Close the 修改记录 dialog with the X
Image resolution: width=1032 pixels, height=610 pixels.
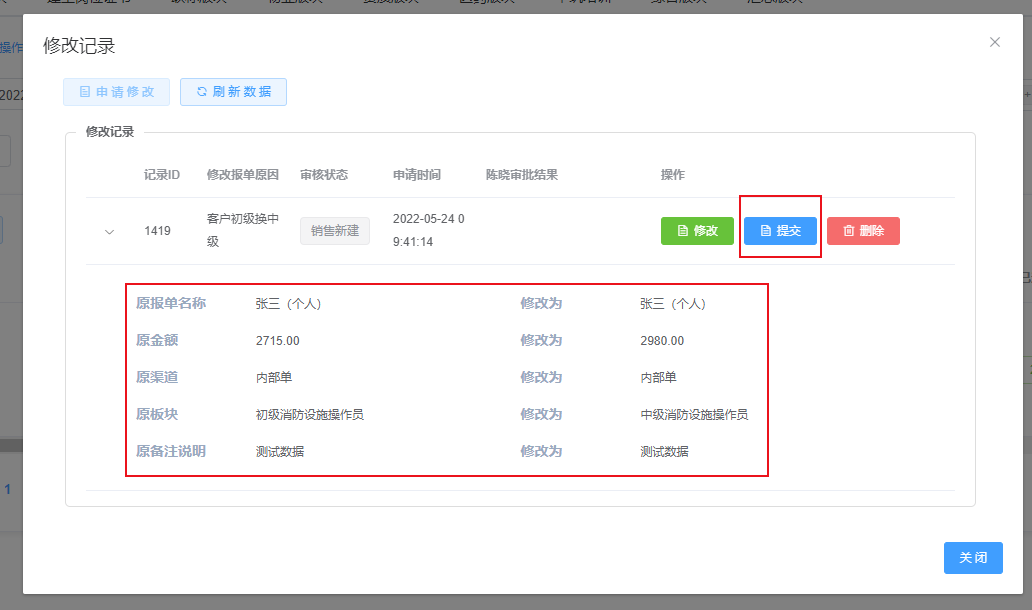coord(994,42)
